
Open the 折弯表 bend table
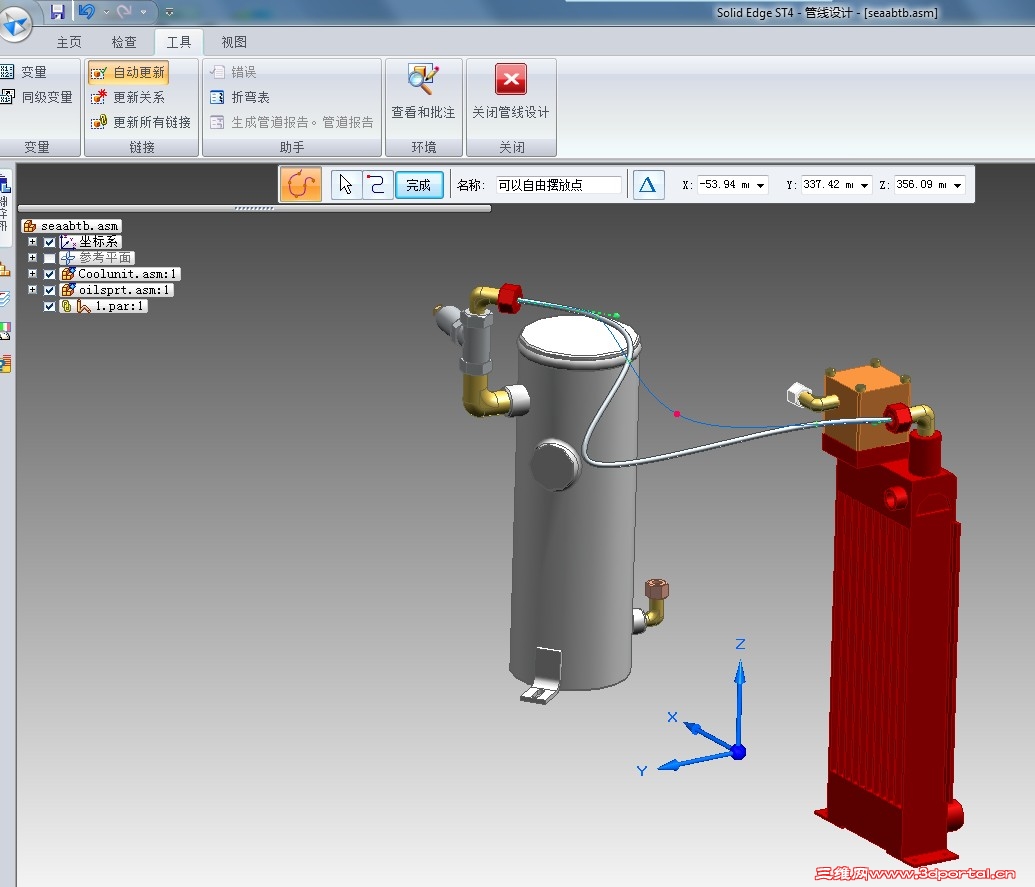pyautogui.click(x=240, y=97)
